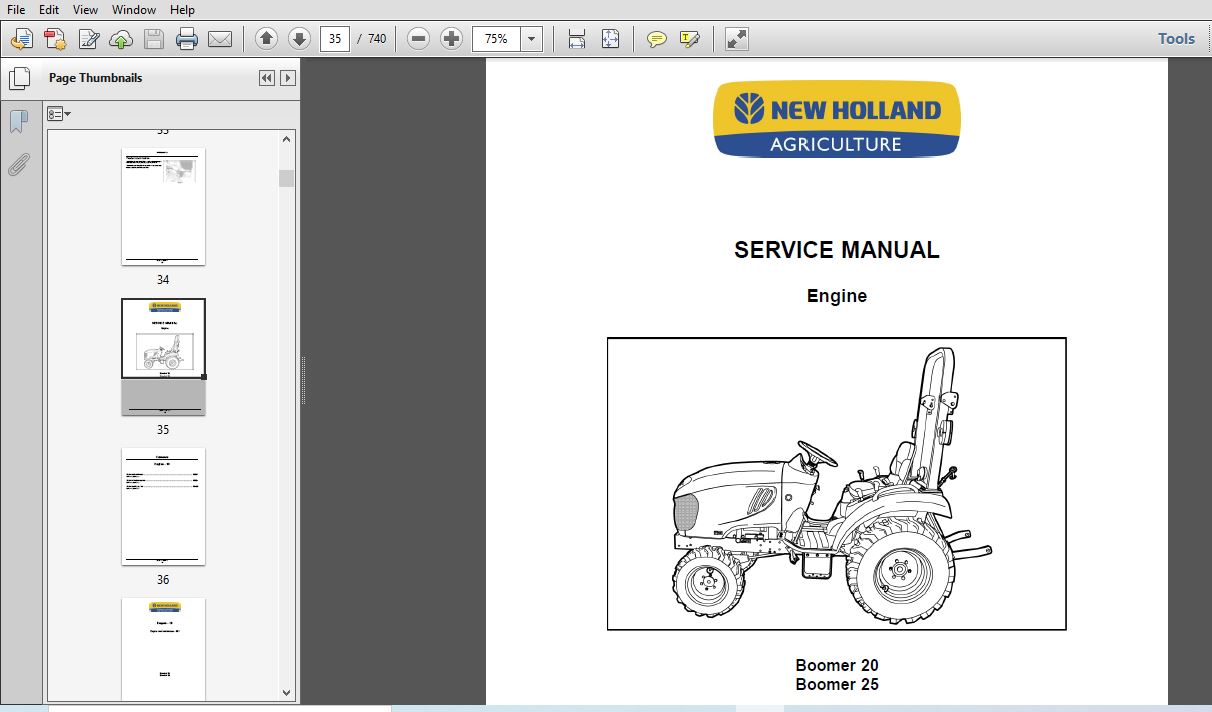1212x712 pixels.
Task: Open the thumbnail options dropdown menu
Action: (59, 114)
